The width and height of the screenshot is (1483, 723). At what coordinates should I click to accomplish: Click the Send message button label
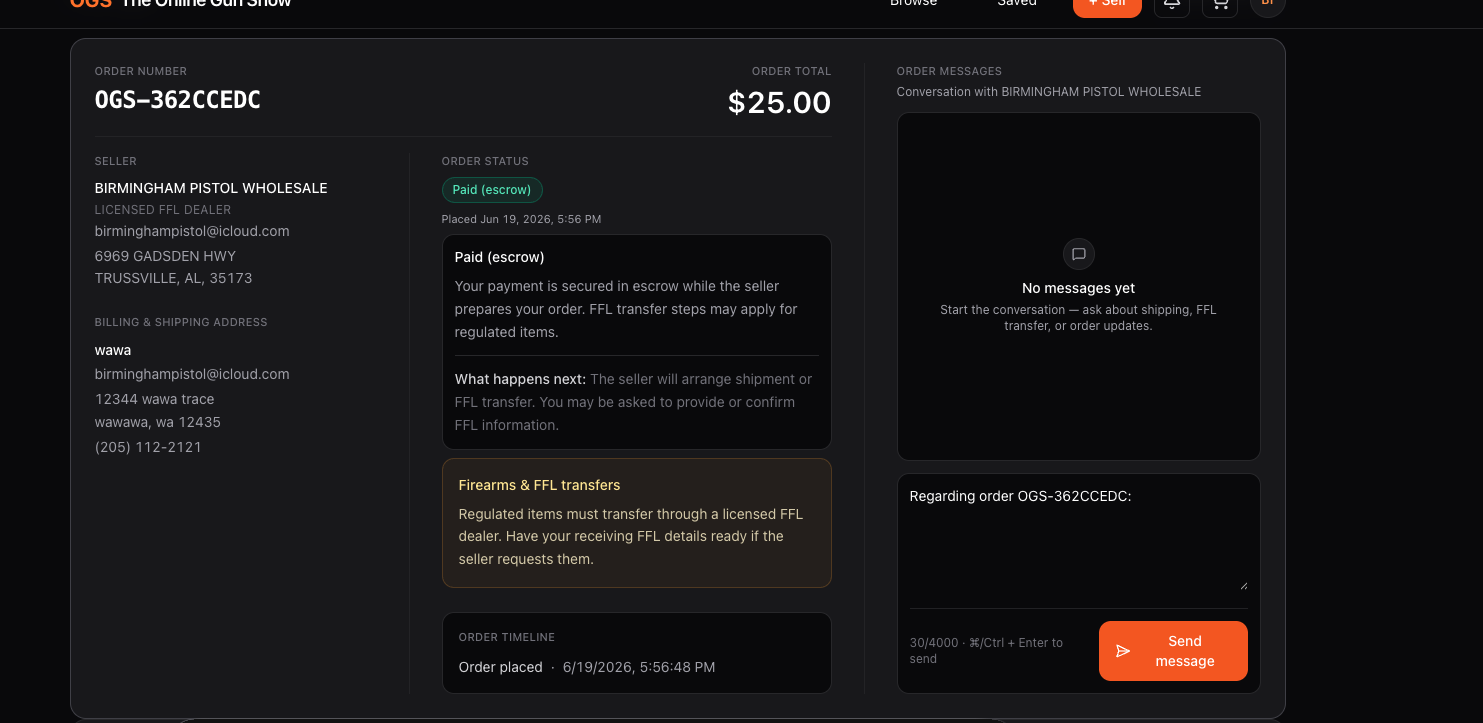click(x=1185, y=651)
